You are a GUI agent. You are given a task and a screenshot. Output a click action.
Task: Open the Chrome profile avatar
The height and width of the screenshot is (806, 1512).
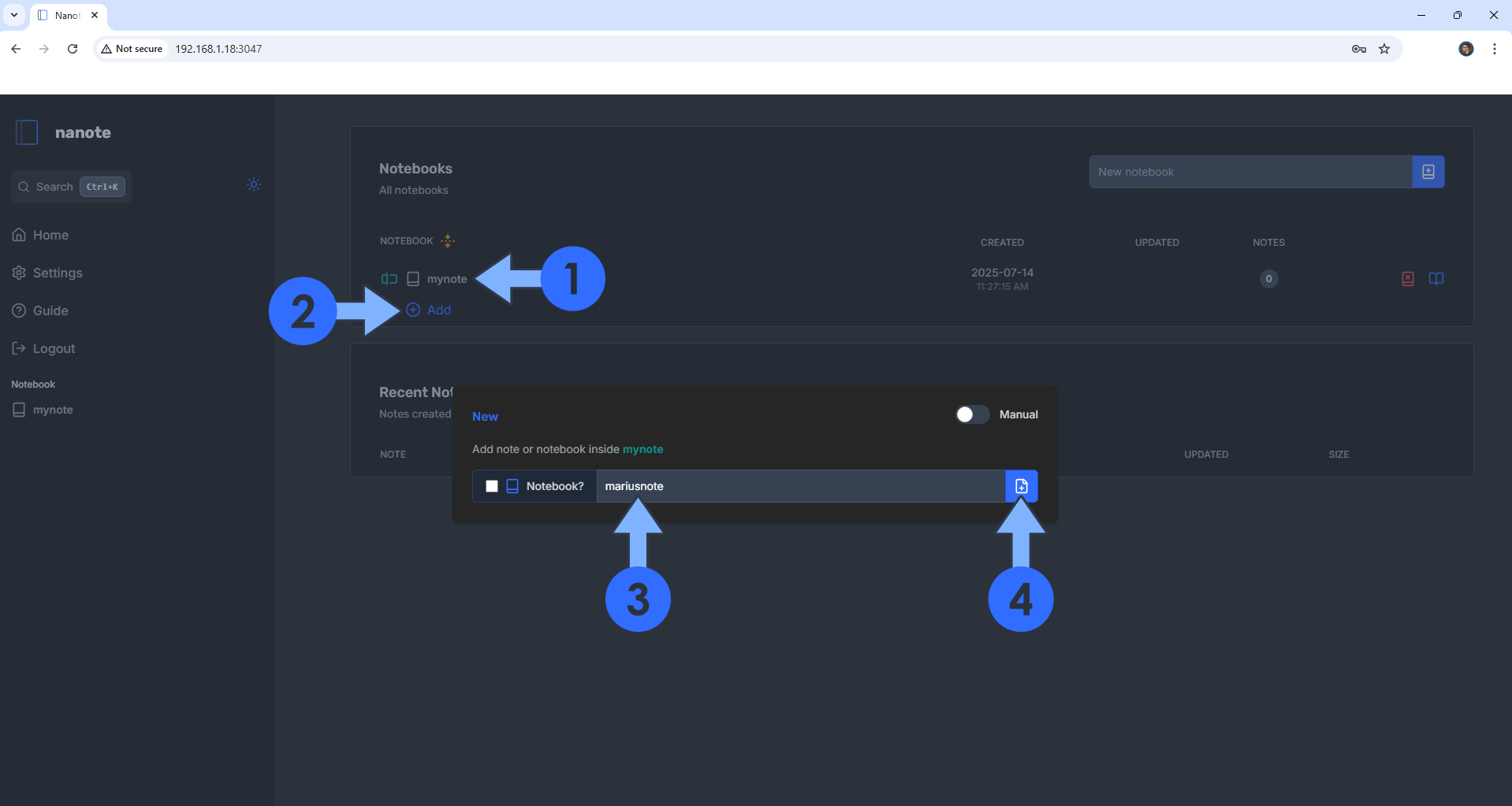coord(1466,49)
